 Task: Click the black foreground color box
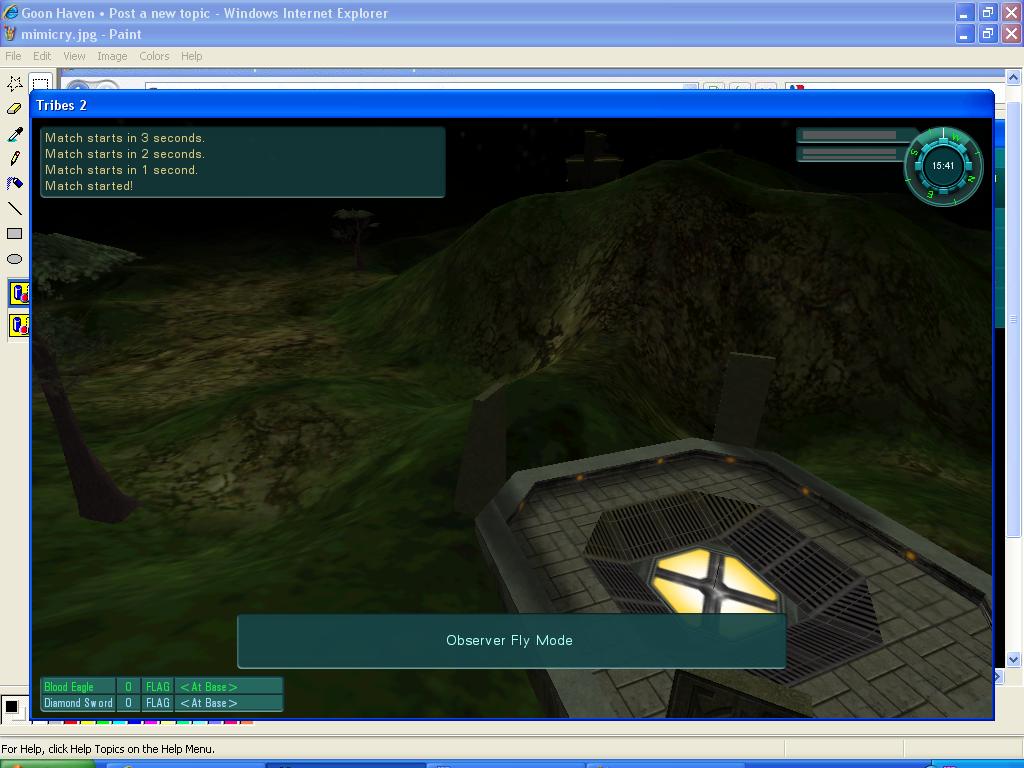(11, 706)
